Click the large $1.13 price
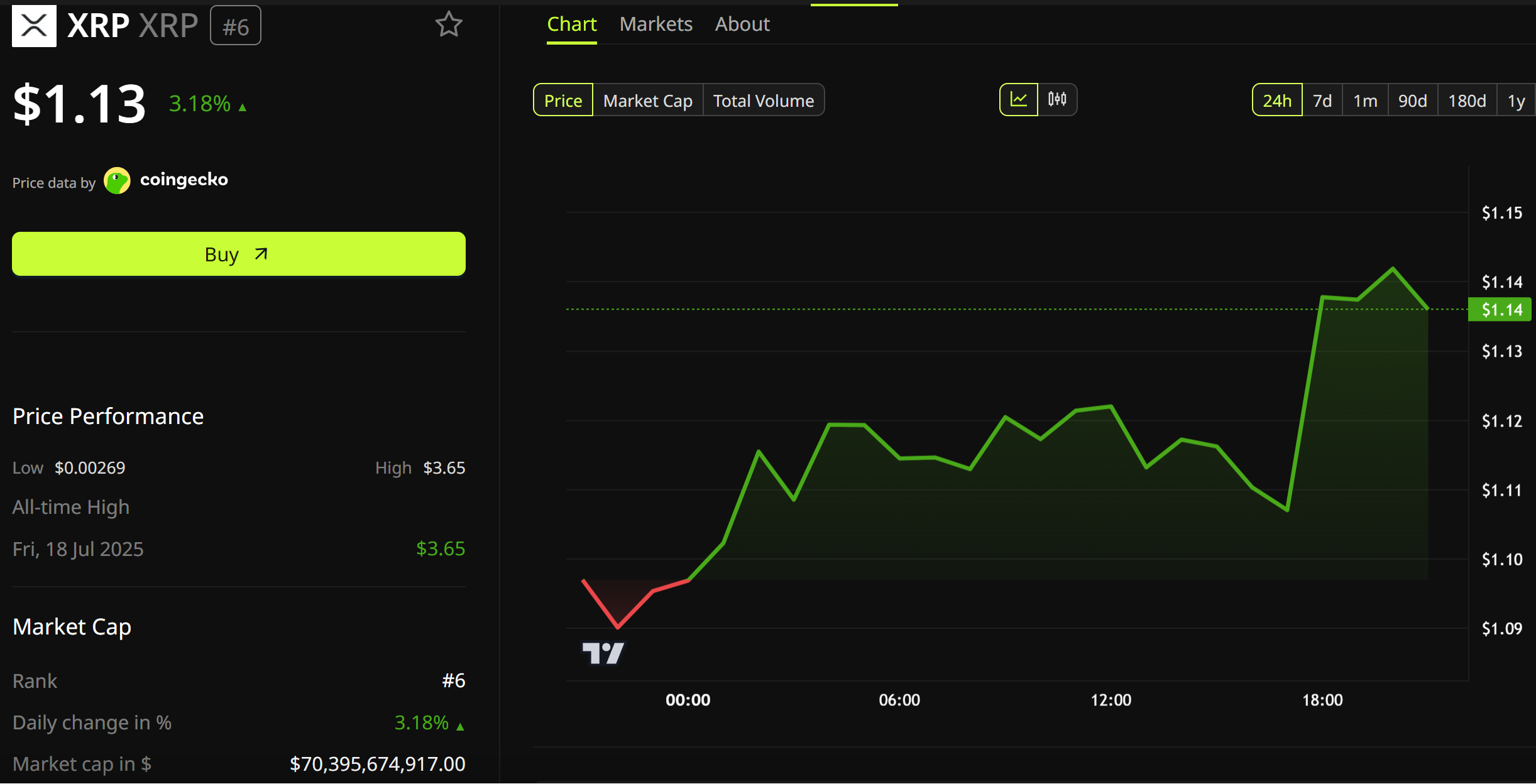This screenshot has width=1536, height=784. [x=80, y=104]
